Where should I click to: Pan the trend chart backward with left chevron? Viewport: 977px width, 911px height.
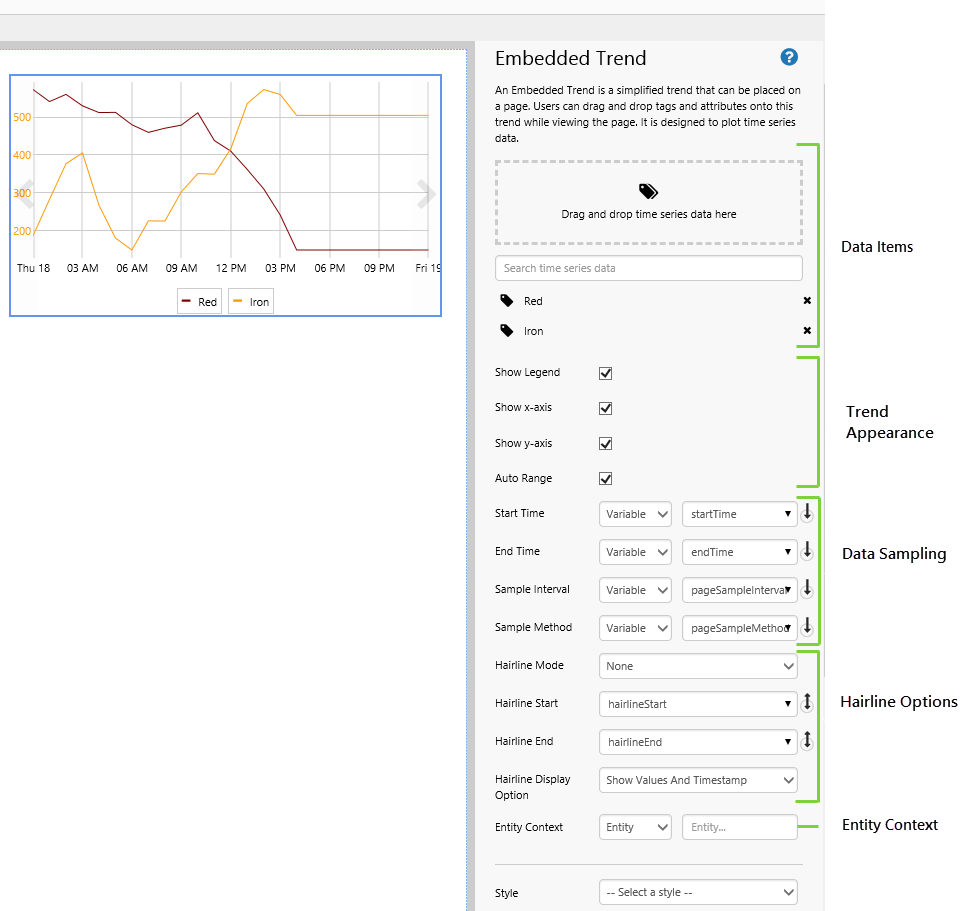click(x=25, y=194)
